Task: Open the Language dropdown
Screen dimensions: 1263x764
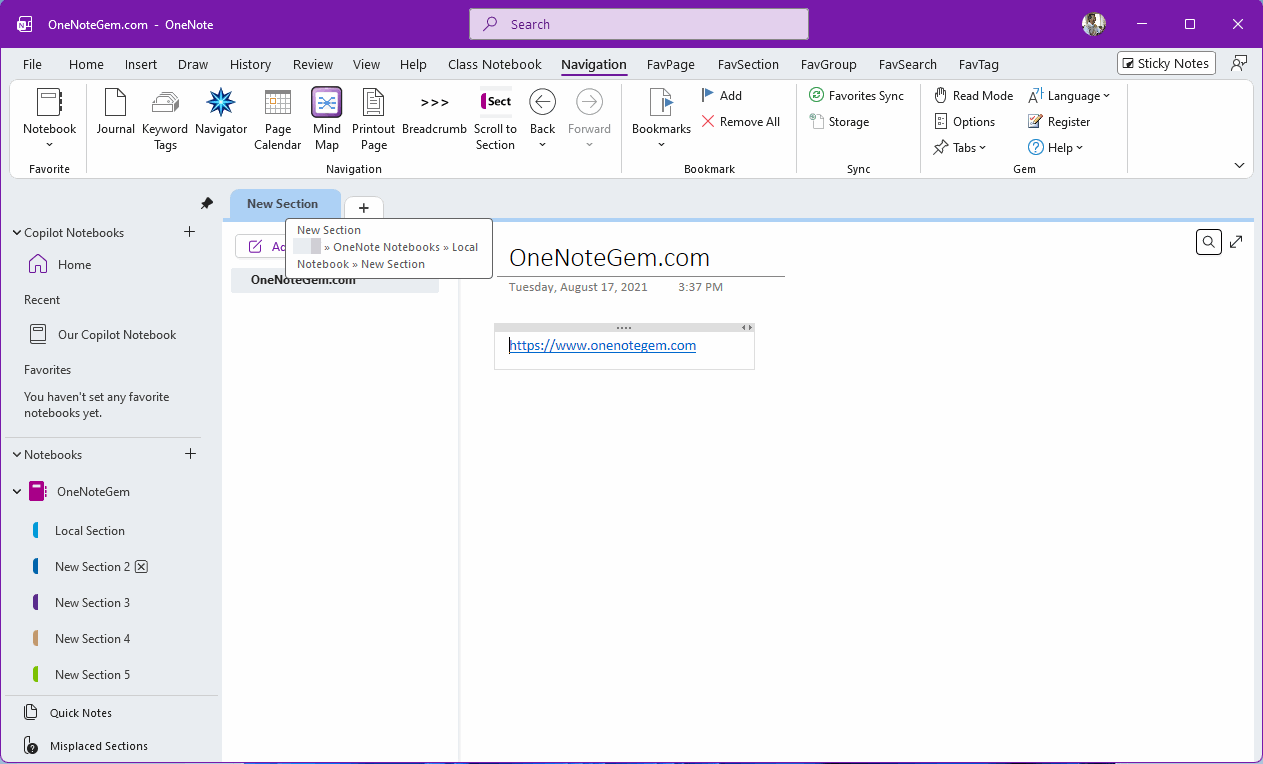Action: [x=1069, y=95]
